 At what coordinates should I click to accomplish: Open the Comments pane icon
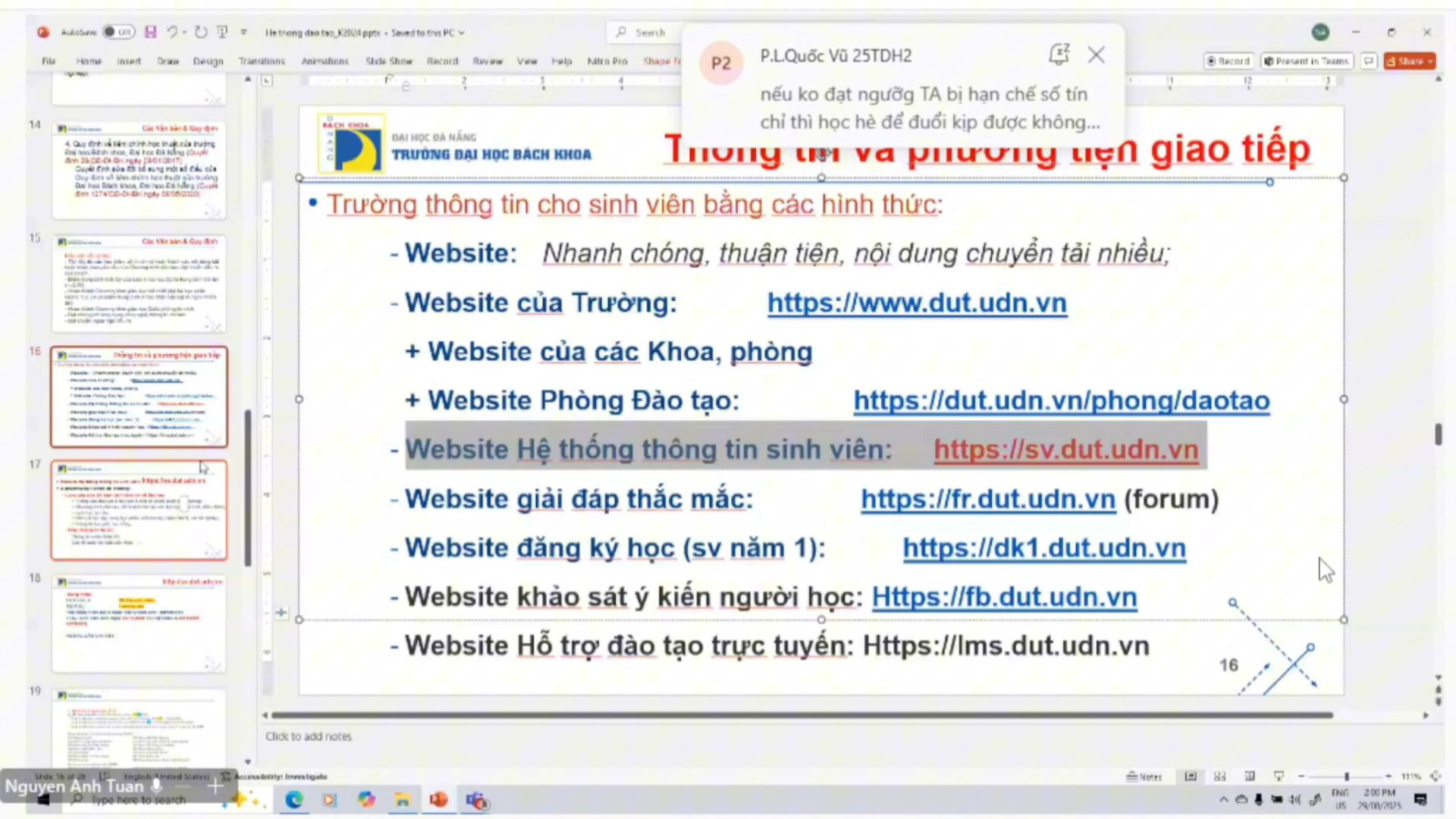1368,61
